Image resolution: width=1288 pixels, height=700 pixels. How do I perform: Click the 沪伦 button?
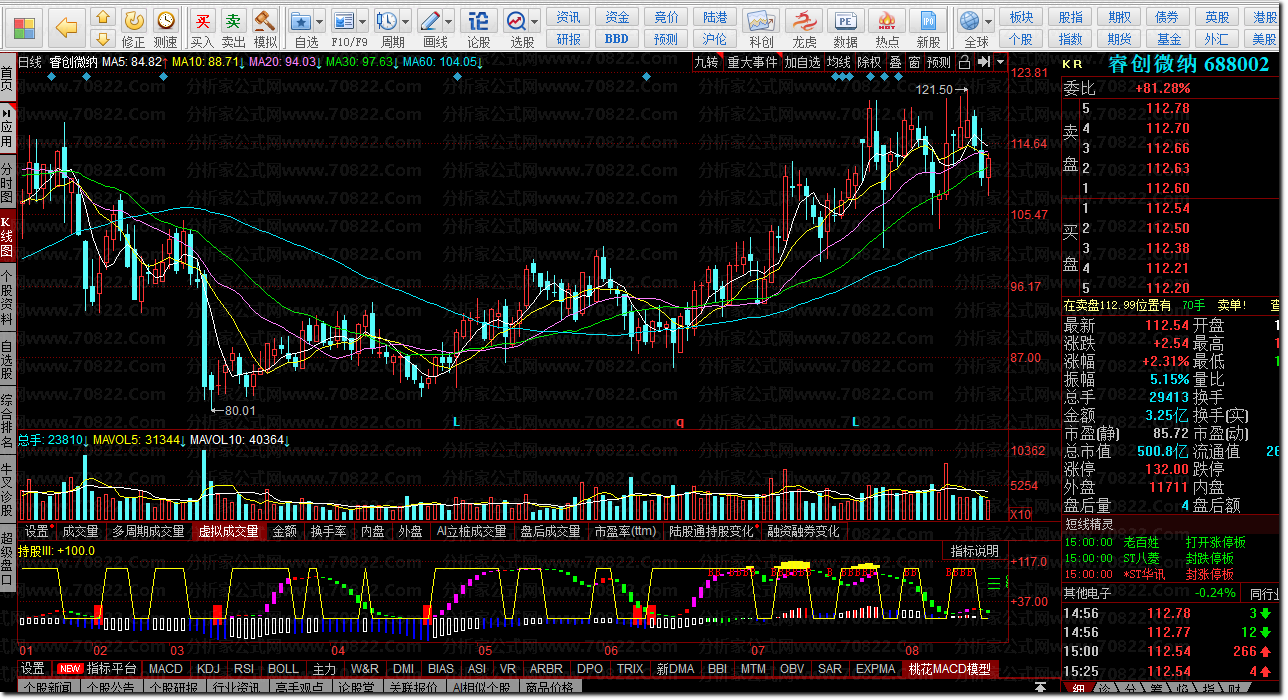[714, 39]
